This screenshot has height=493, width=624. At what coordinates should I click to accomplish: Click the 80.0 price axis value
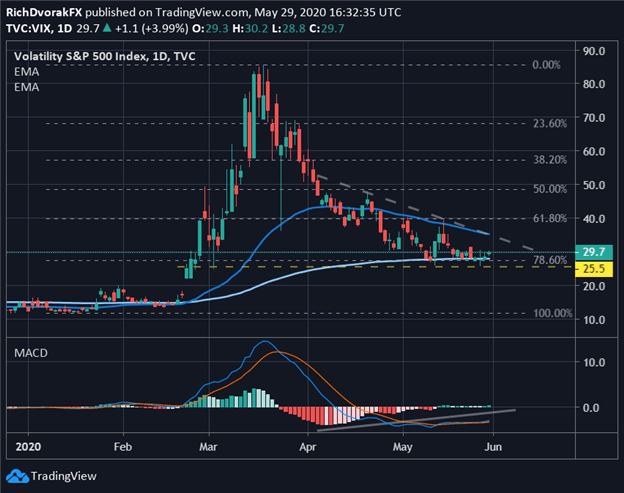click(594, 84)
